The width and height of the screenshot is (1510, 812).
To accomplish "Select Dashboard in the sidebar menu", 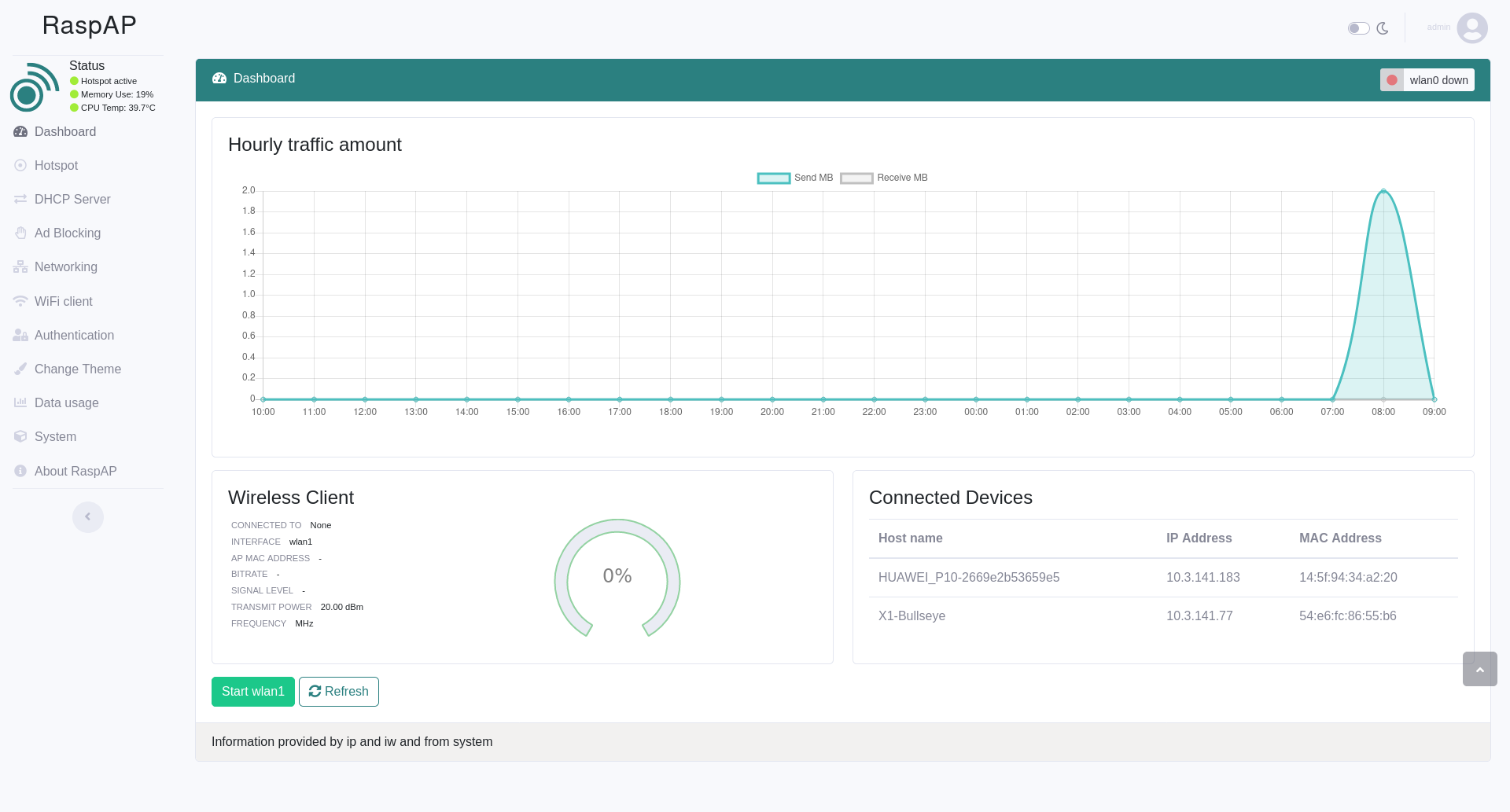I will click(x=20, y=132).
